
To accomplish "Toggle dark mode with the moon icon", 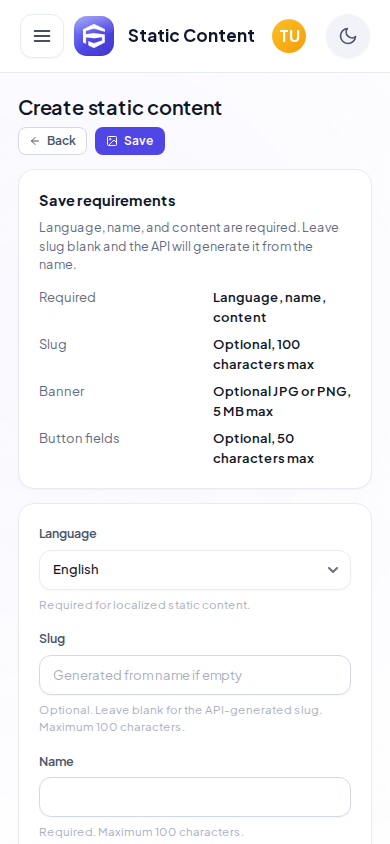I will click(x=348, y=36).
